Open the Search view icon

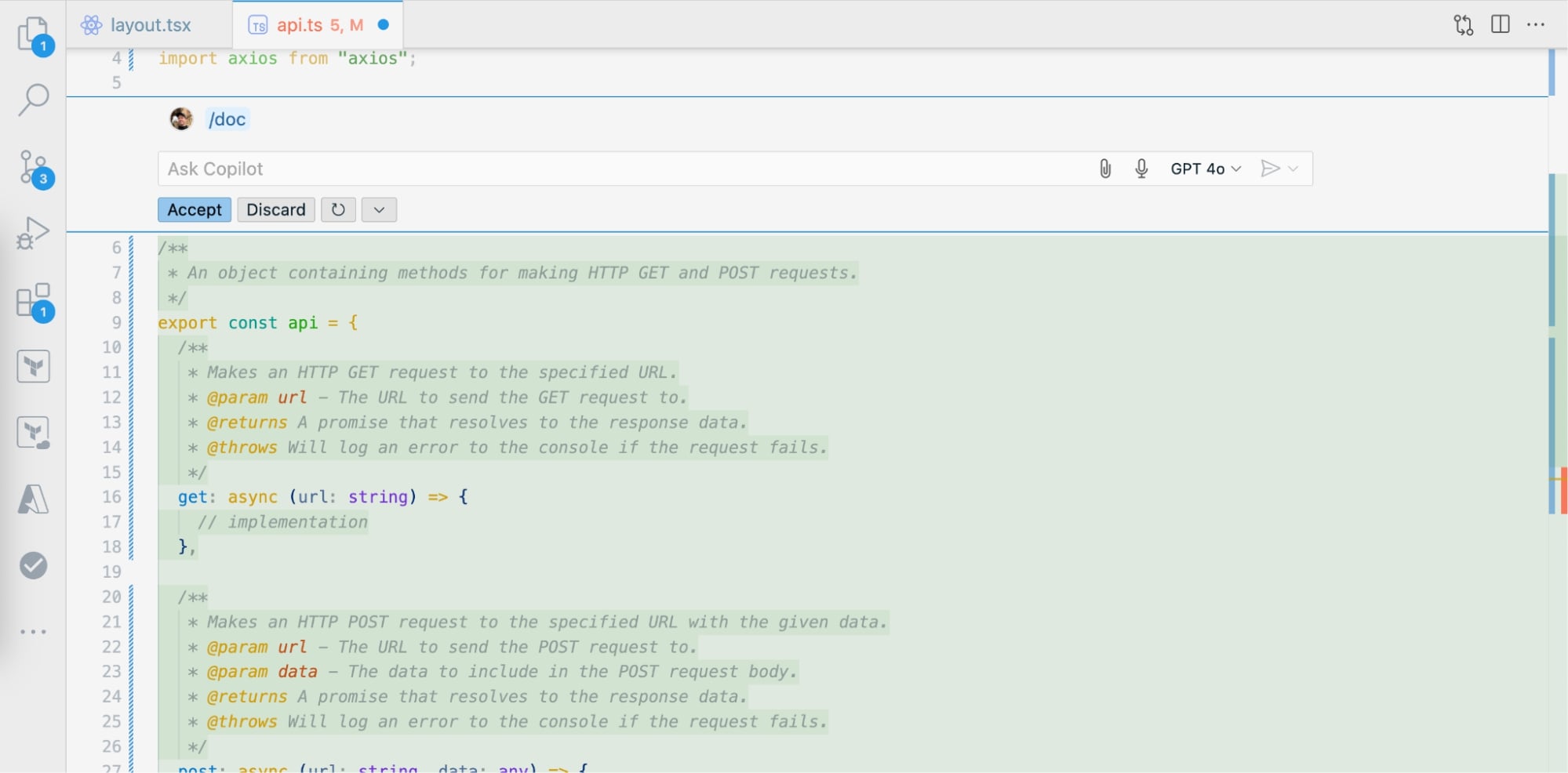coord(33,100)
